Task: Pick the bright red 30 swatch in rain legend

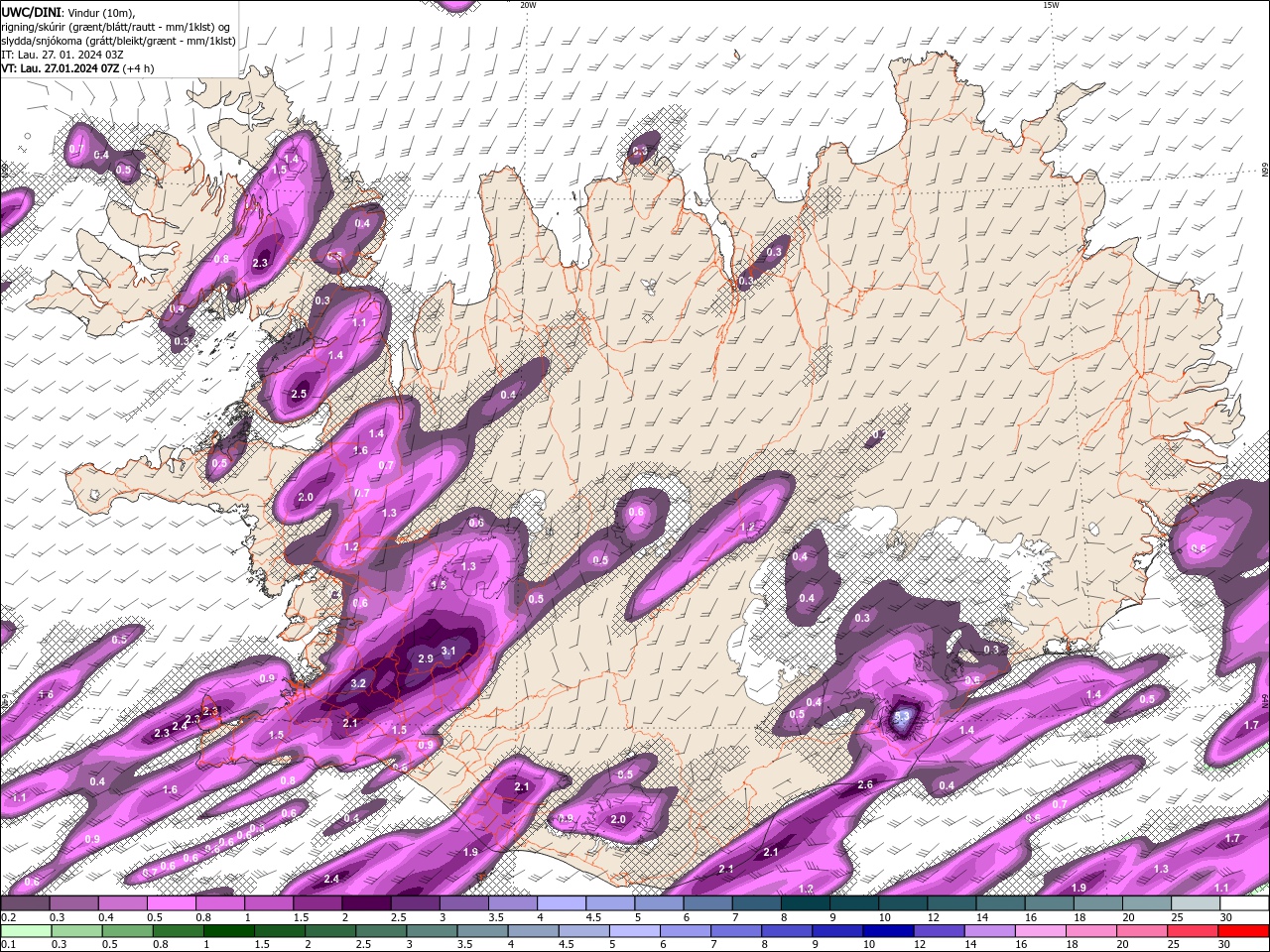Action: tap(1243, 931)
